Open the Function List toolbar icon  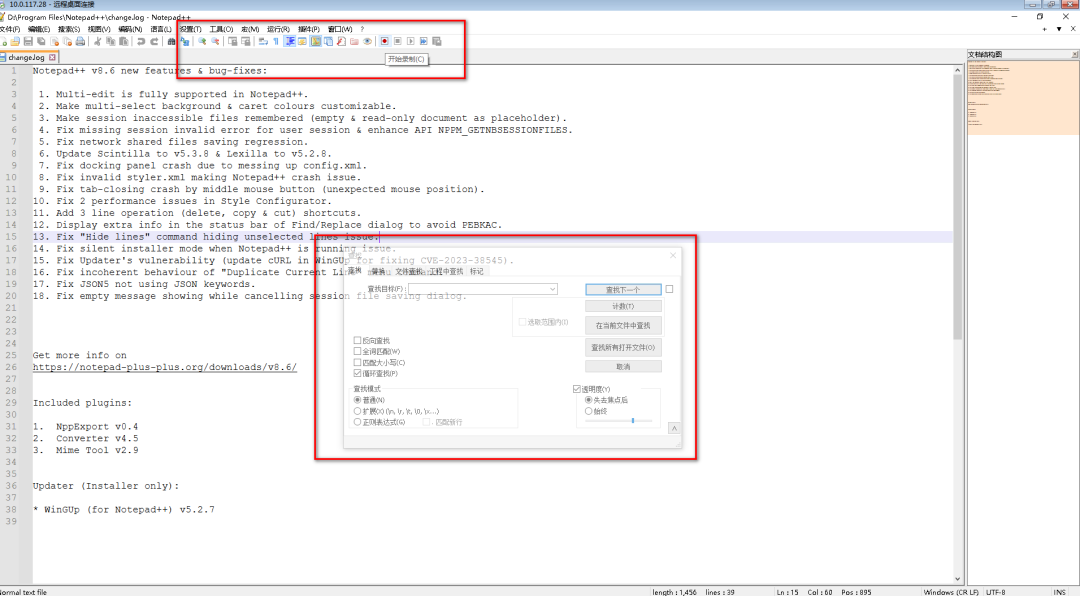click(341, 41)
